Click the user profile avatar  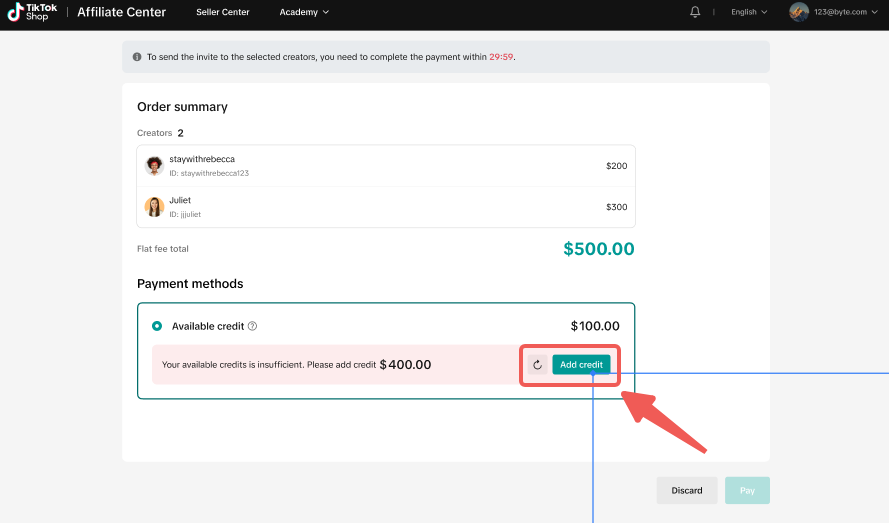(798, 12)
